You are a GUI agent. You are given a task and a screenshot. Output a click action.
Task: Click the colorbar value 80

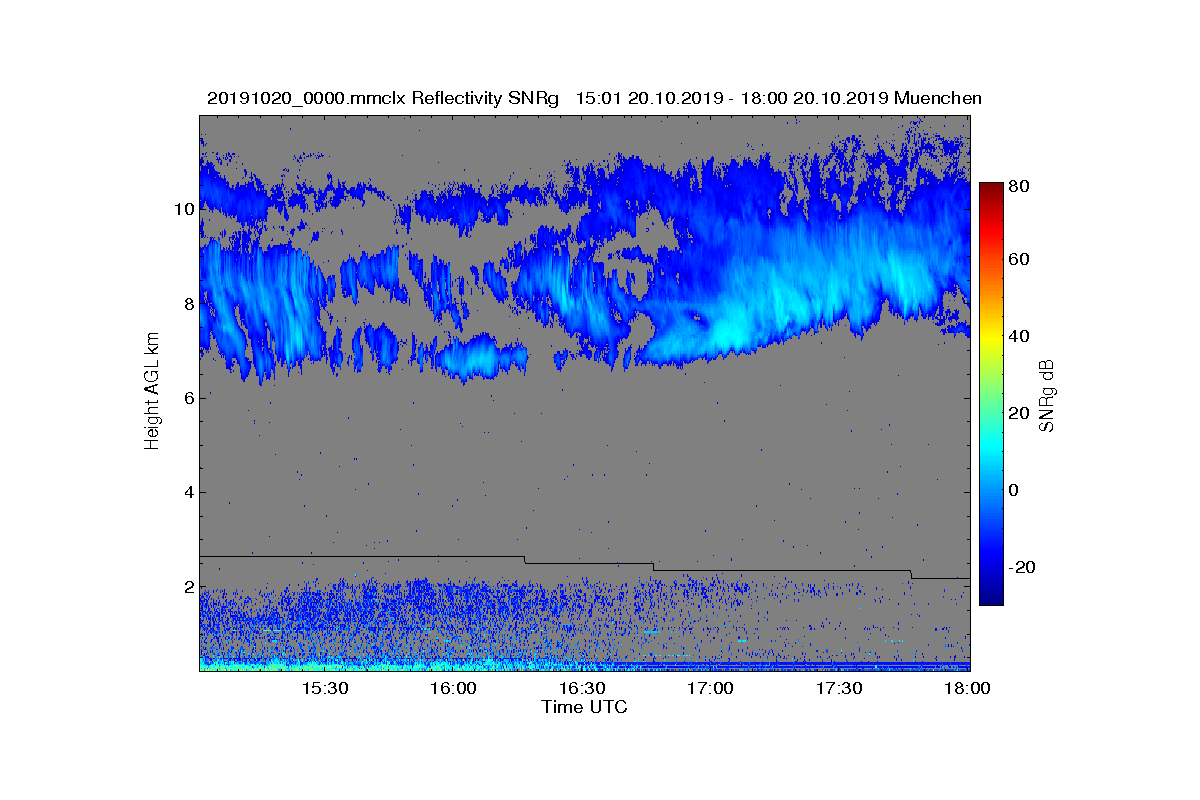click(x=1021, y=186)
